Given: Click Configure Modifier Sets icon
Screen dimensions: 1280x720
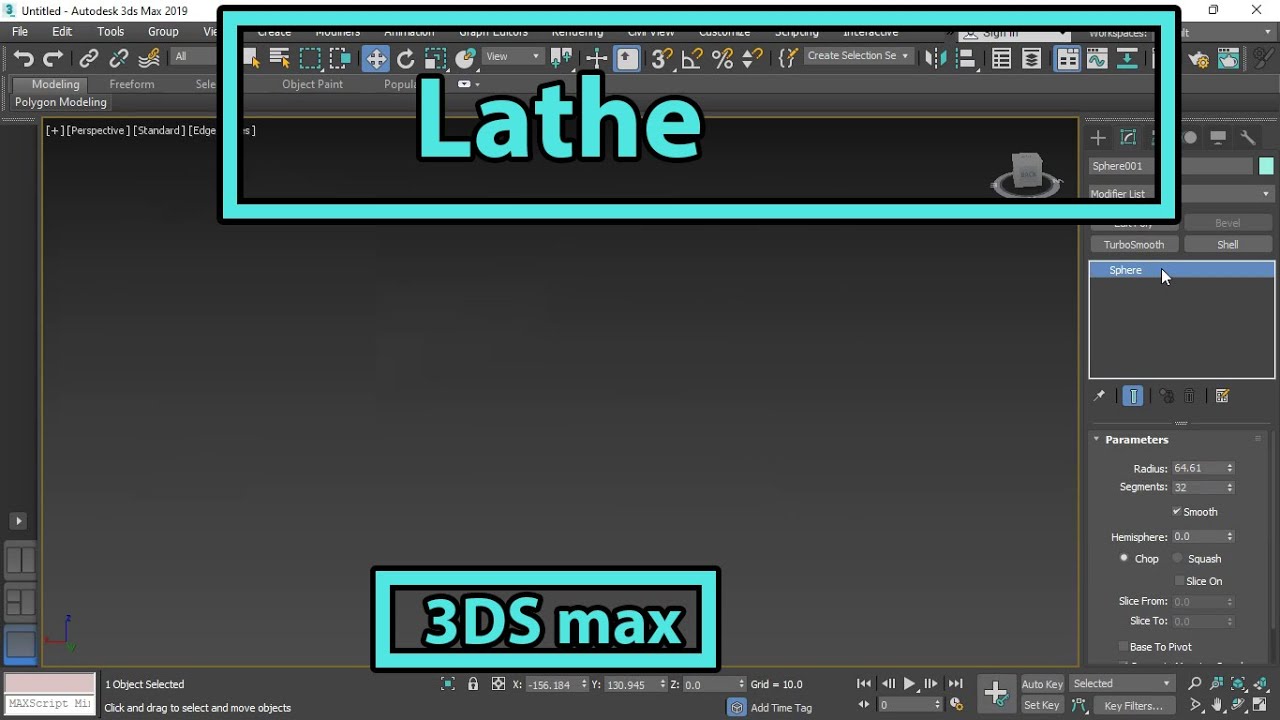Looking at the screenshot, I should (x=1222, y=396).
